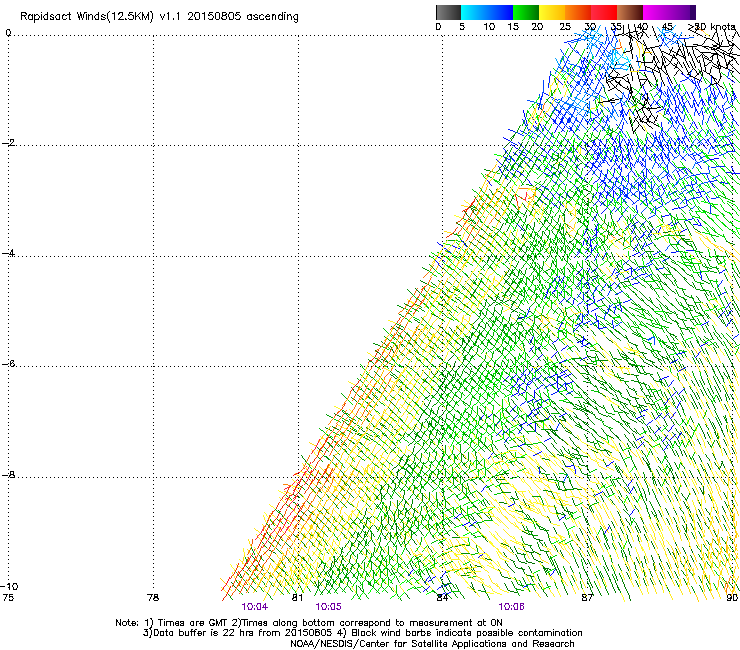Image resolution: width=740 pixels, height=650 pixels.
Task: Click the -8 latitude axis label
Action: (8, 474)
